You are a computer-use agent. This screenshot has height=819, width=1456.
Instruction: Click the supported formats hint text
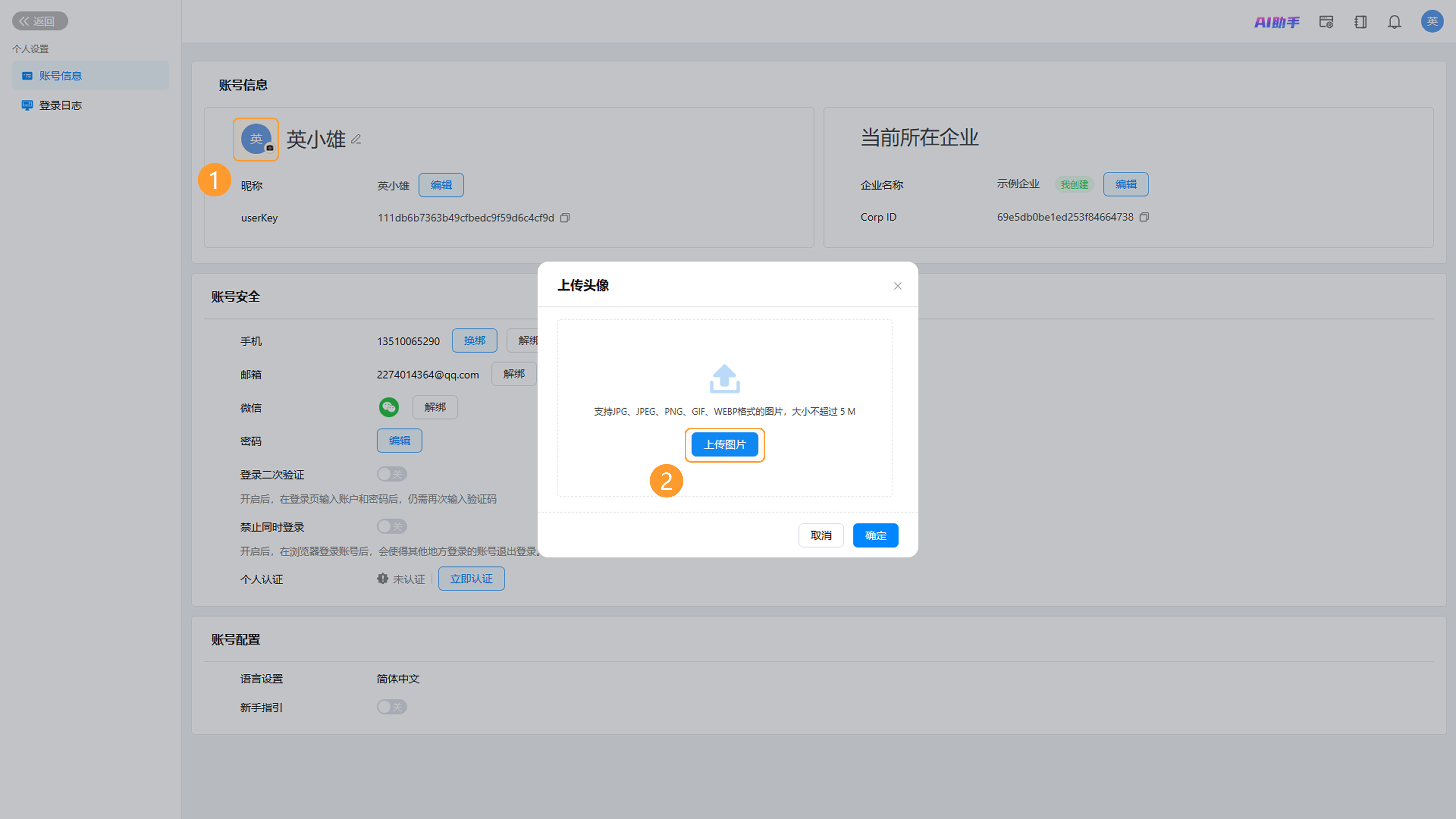pos(724,411)
